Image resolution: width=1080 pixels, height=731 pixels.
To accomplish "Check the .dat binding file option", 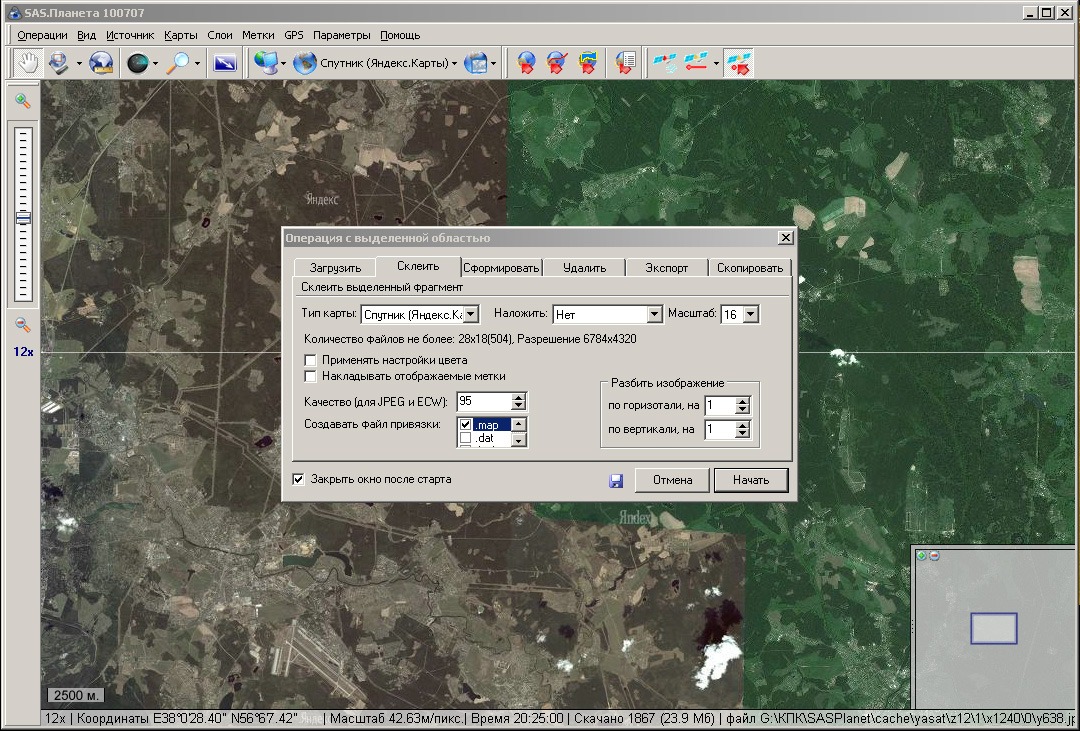I will pyautogui.click(x=466, y=438).
